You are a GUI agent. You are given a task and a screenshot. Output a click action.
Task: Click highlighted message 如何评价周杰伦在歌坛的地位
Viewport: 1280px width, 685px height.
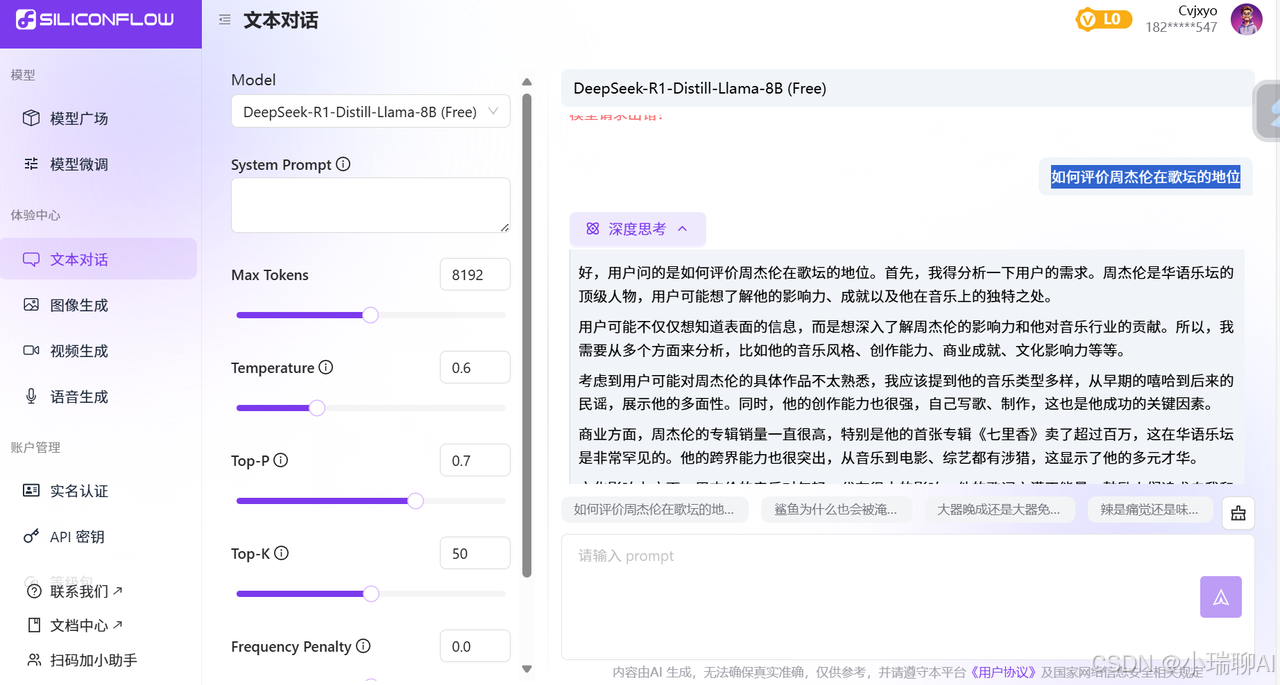[x=1145, y=177]
